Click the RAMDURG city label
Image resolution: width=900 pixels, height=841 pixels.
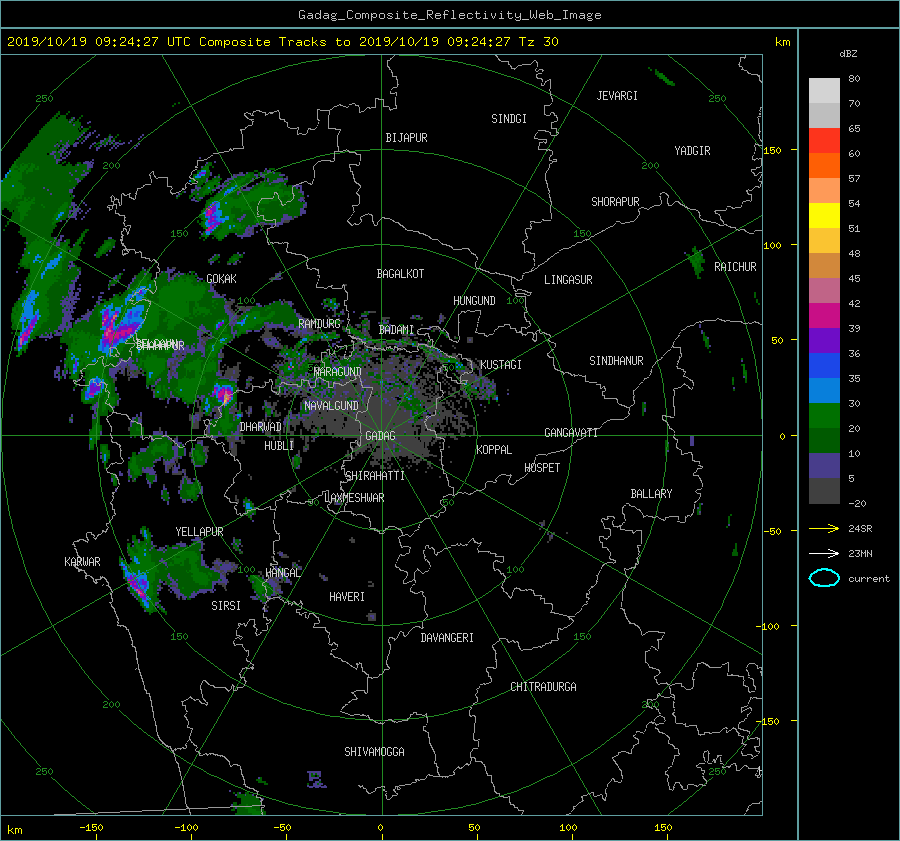319,324
